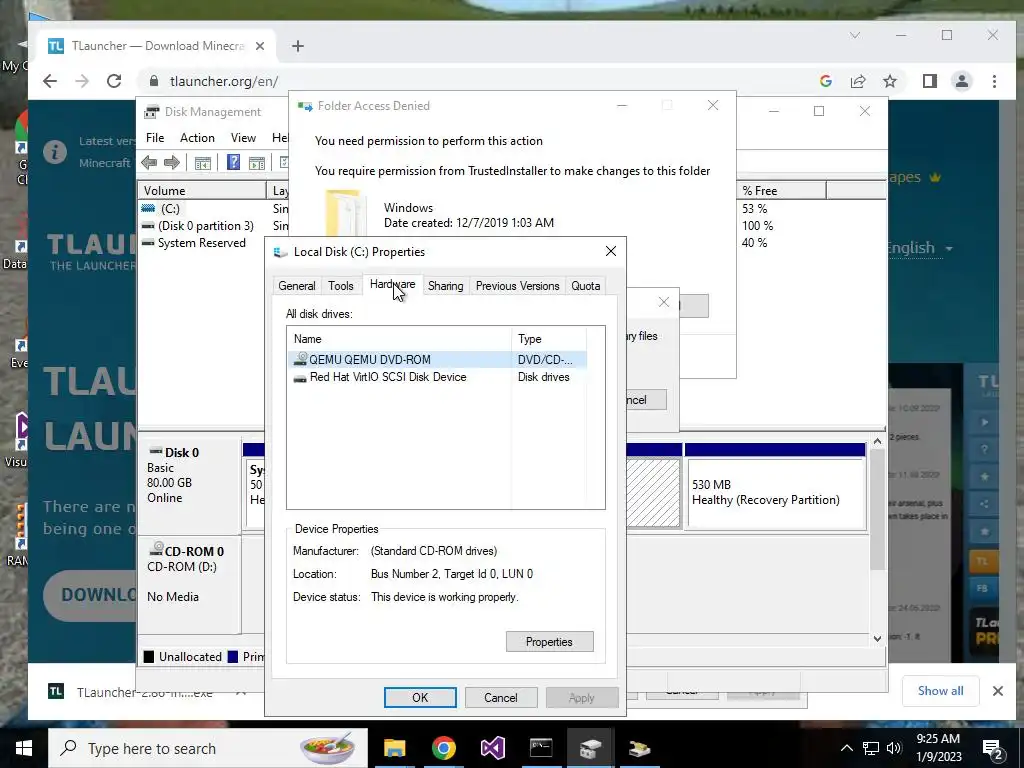Click Back arrow in Disk Management toolbar
Viewport: 1024px width, 768px height.
click(149, 163)
